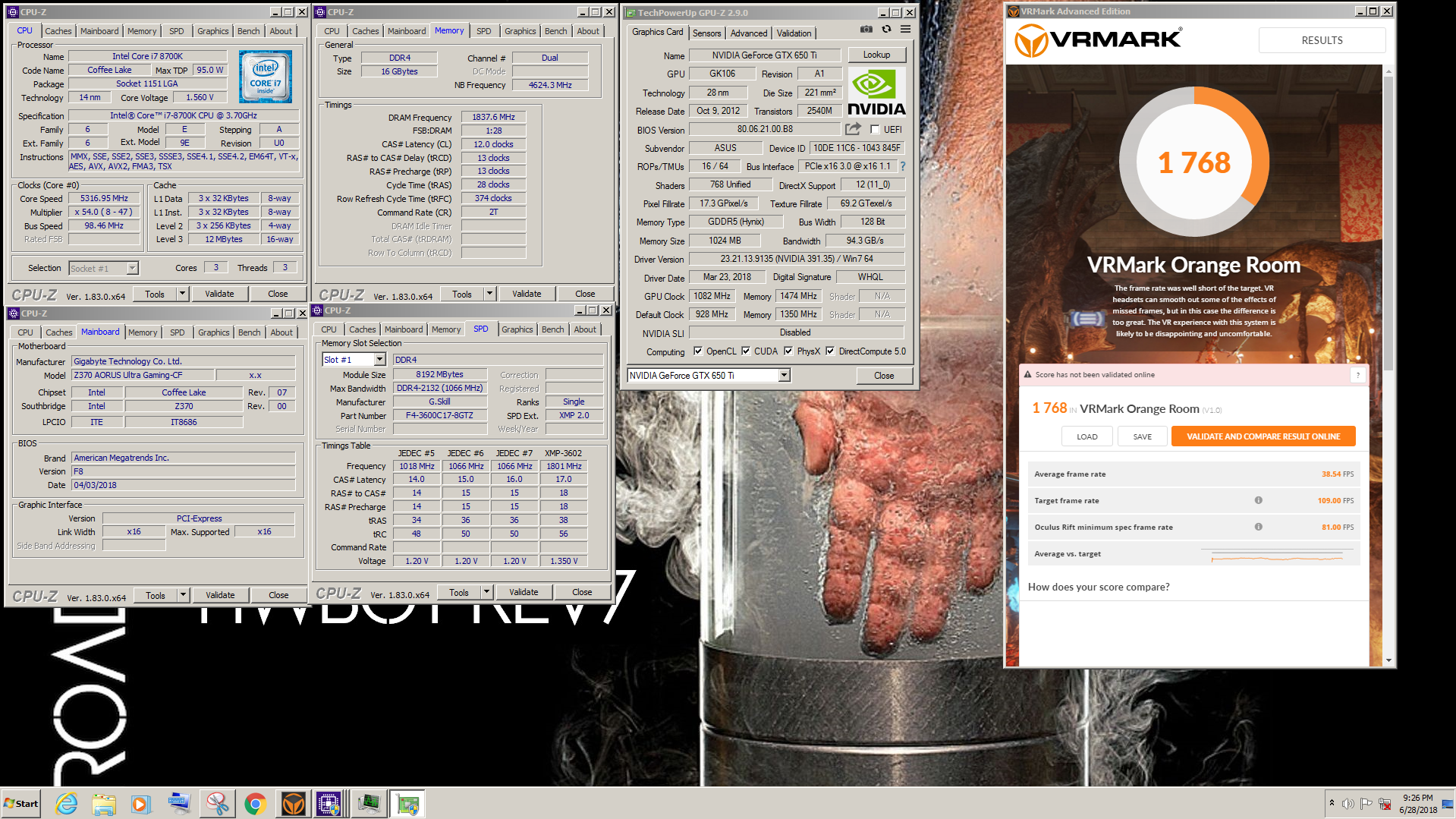The width and height of the screenshot is (1456, 819).
Task: Open Graphics tab in CPU-Z SPD window
Action: click(517, 329)
